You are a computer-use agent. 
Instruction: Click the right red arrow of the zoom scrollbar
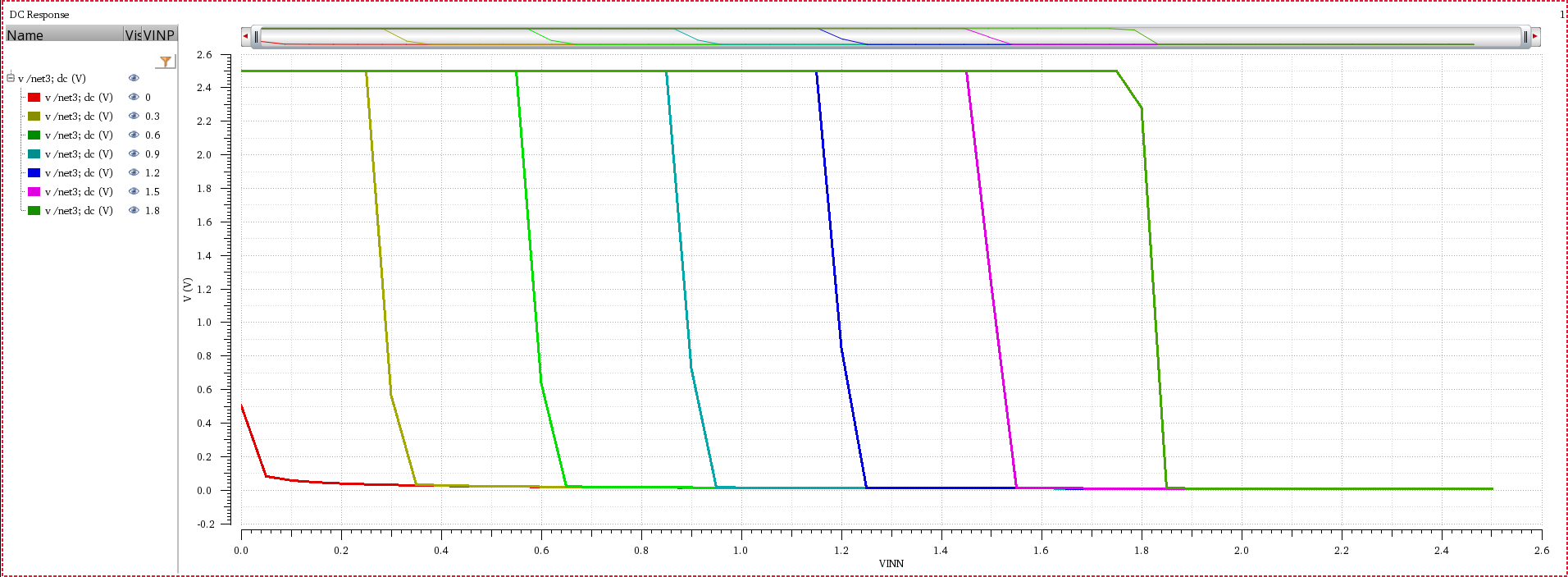[x=1534, y=36]
